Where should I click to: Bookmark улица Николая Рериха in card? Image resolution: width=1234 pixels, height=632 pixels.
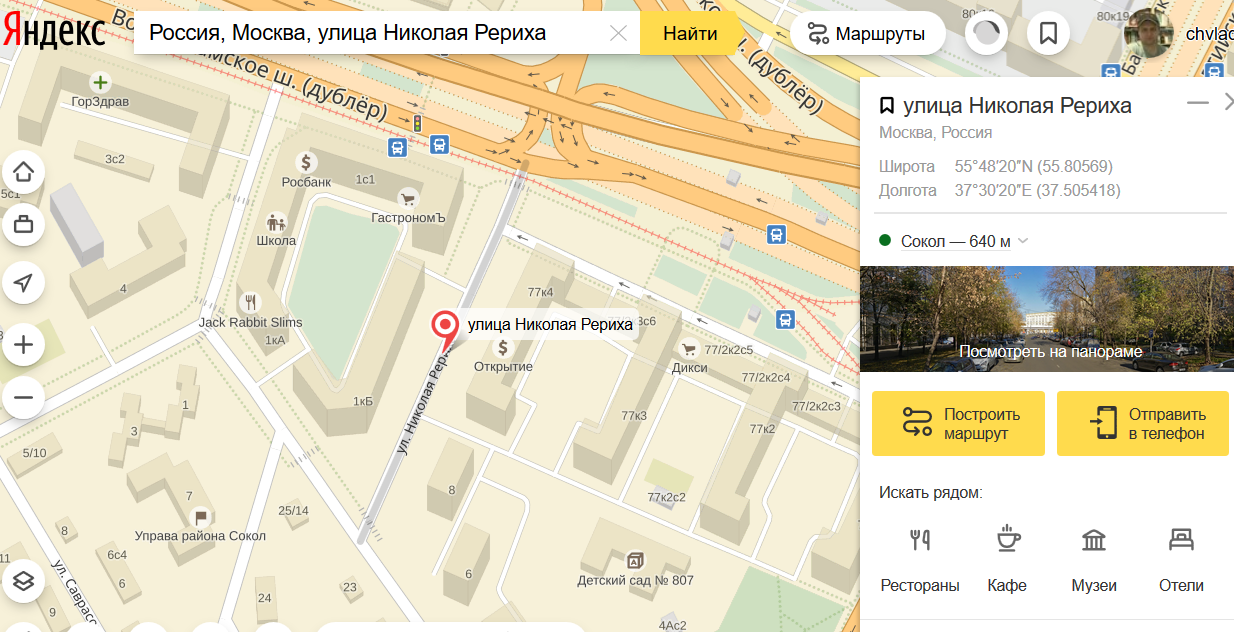(x=887, y=106)
